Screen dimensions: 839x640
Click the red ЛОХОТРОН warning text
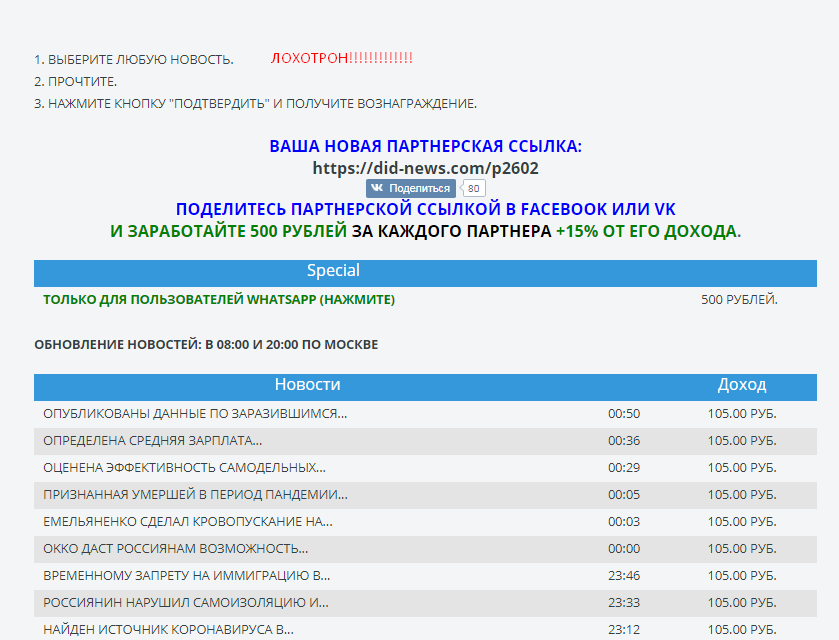(341, 58)
